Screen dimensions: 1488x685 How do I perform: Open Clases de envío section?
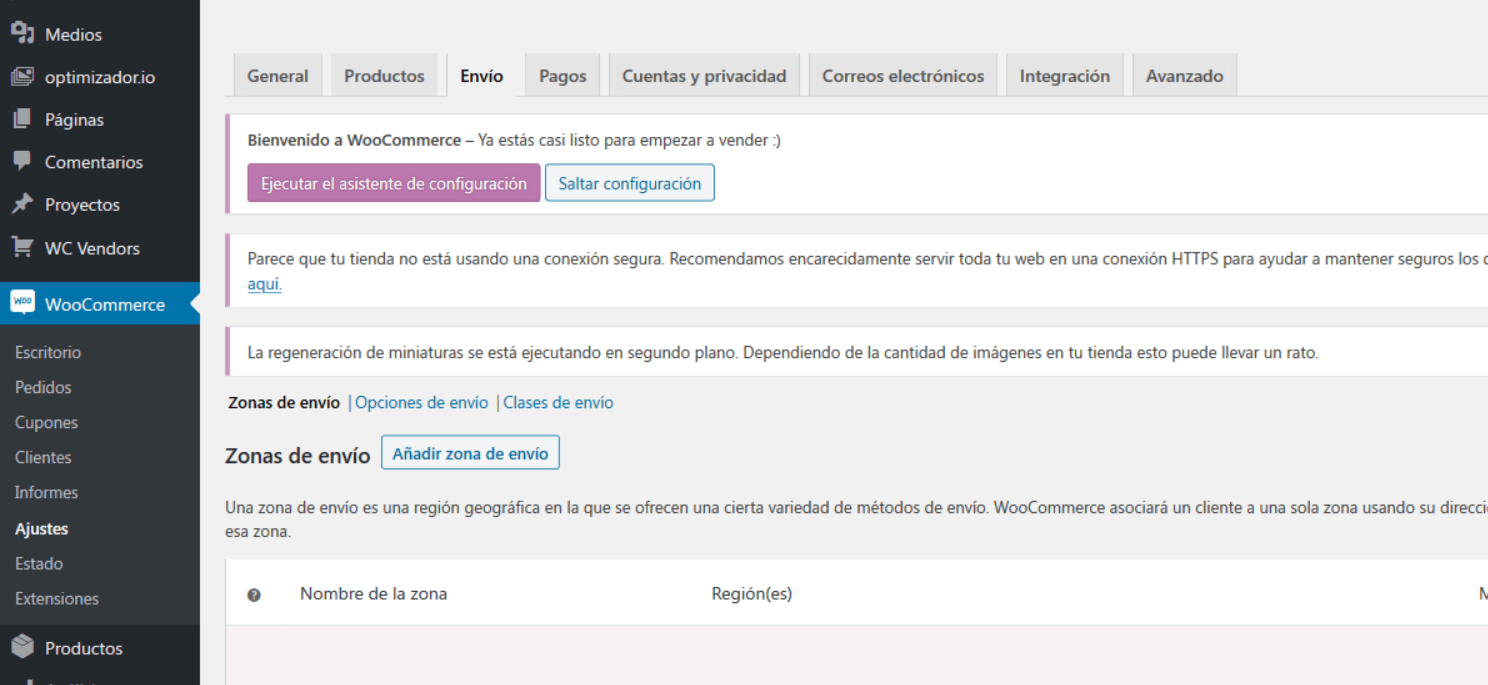(x=558, y=402)
